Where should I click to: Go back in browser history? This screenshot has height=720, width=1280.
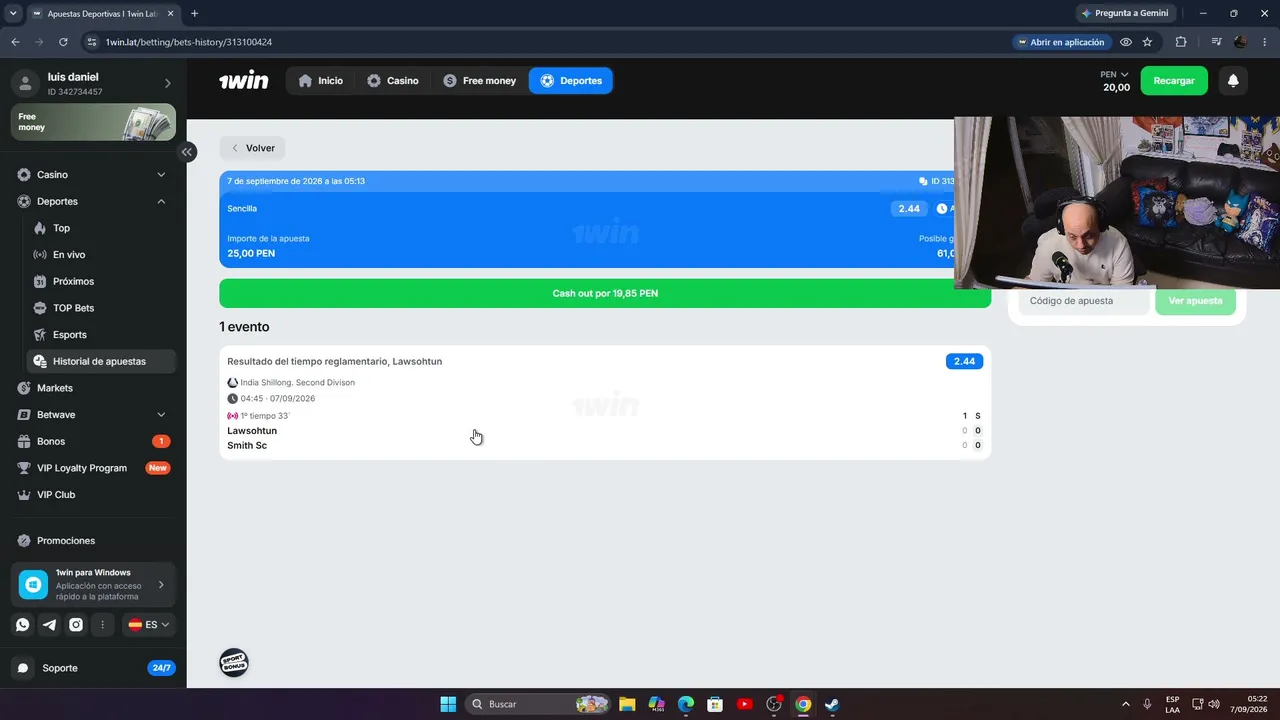(x=15, y=42)
